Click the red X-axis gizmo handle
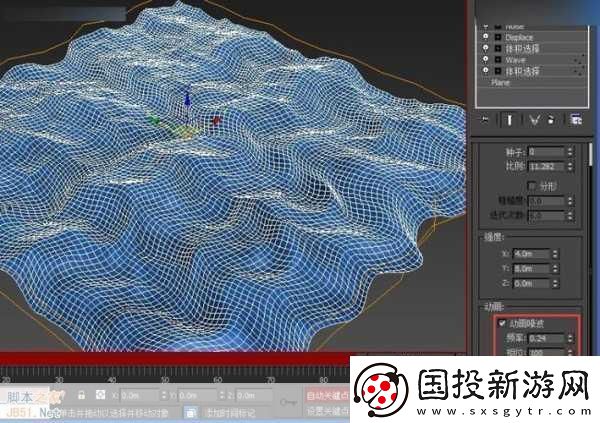 click(x=216, y=121)
